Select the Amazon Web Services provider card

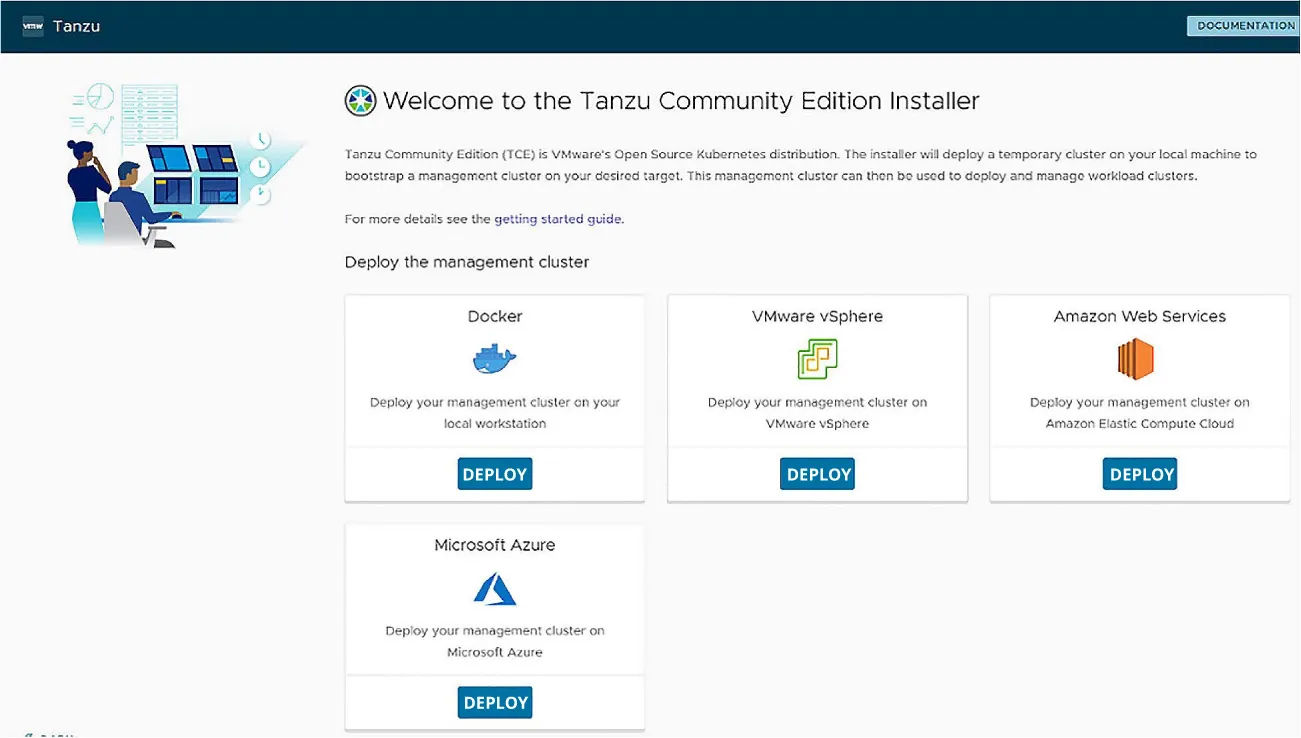click(x=1140, y=397)
